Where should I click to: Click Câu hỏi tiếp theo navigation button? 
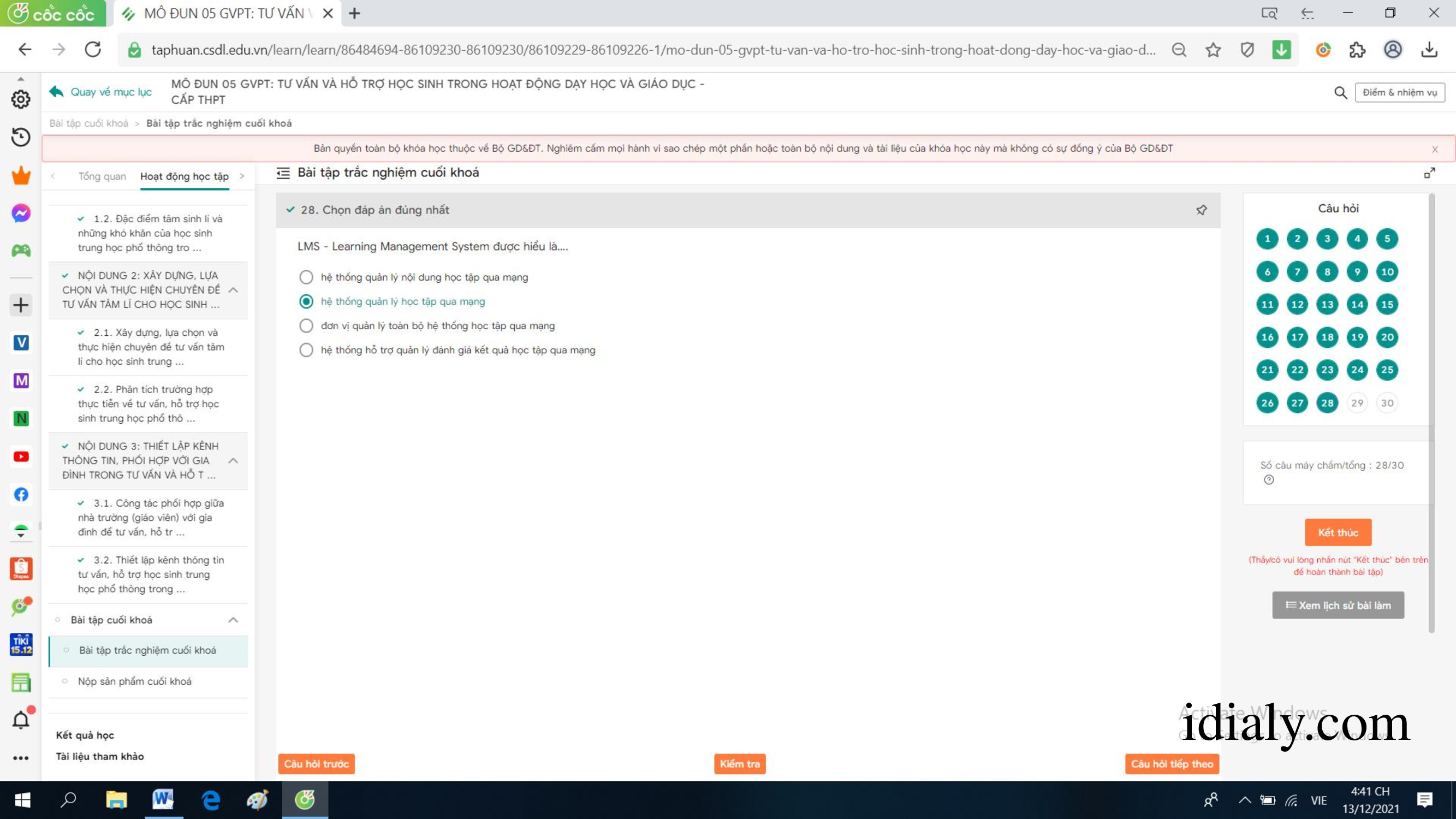pos(1171,764)
